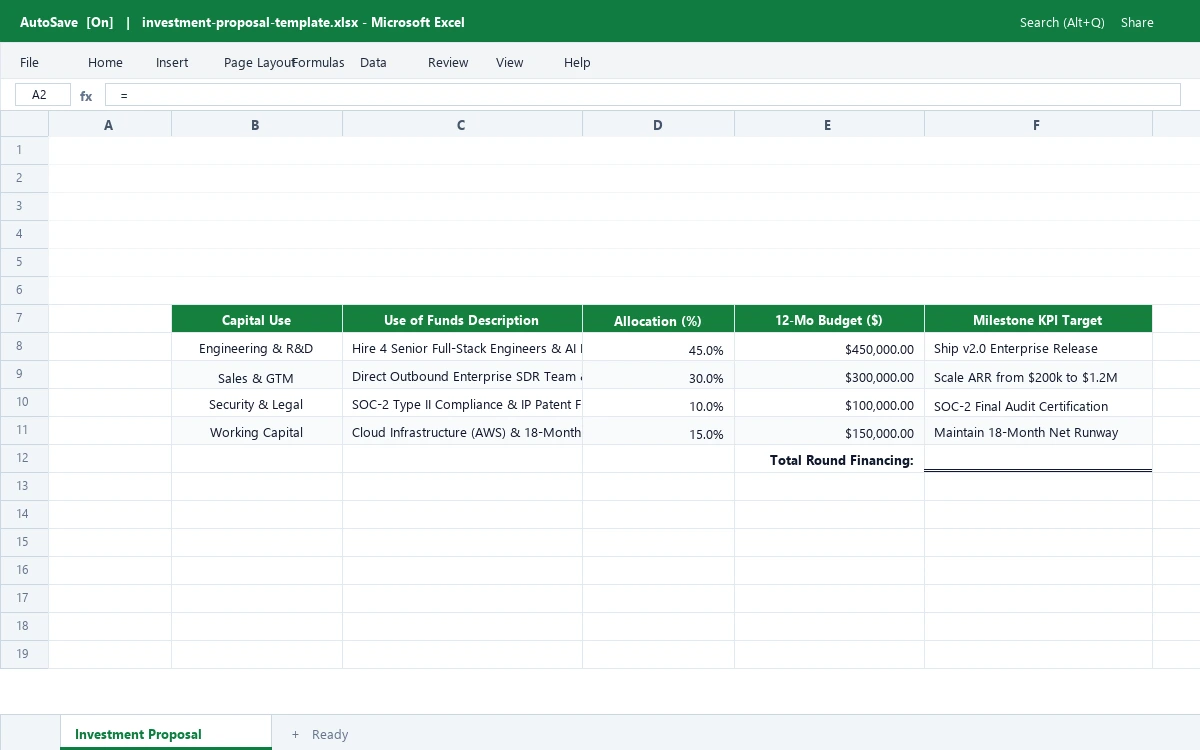1200x750 pixels.
Task: Select the Engineering & R&D cell
Action: pos(256,347)
